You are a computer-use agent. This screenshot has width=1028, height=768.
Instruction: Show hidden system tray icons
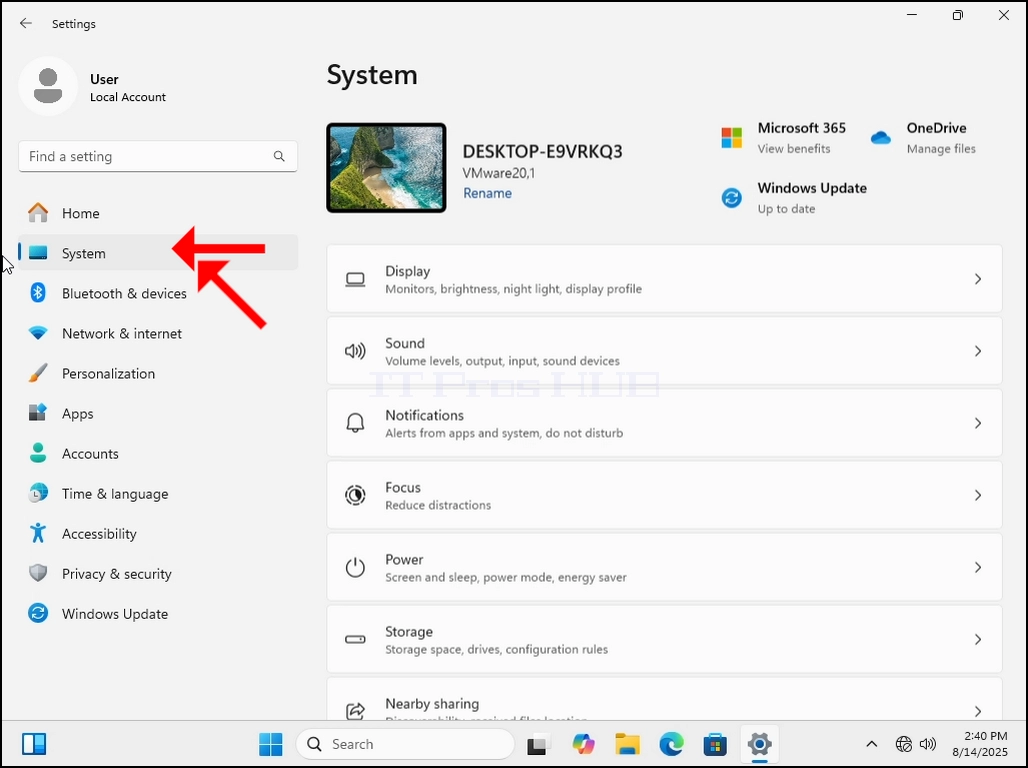click(871, 744)
